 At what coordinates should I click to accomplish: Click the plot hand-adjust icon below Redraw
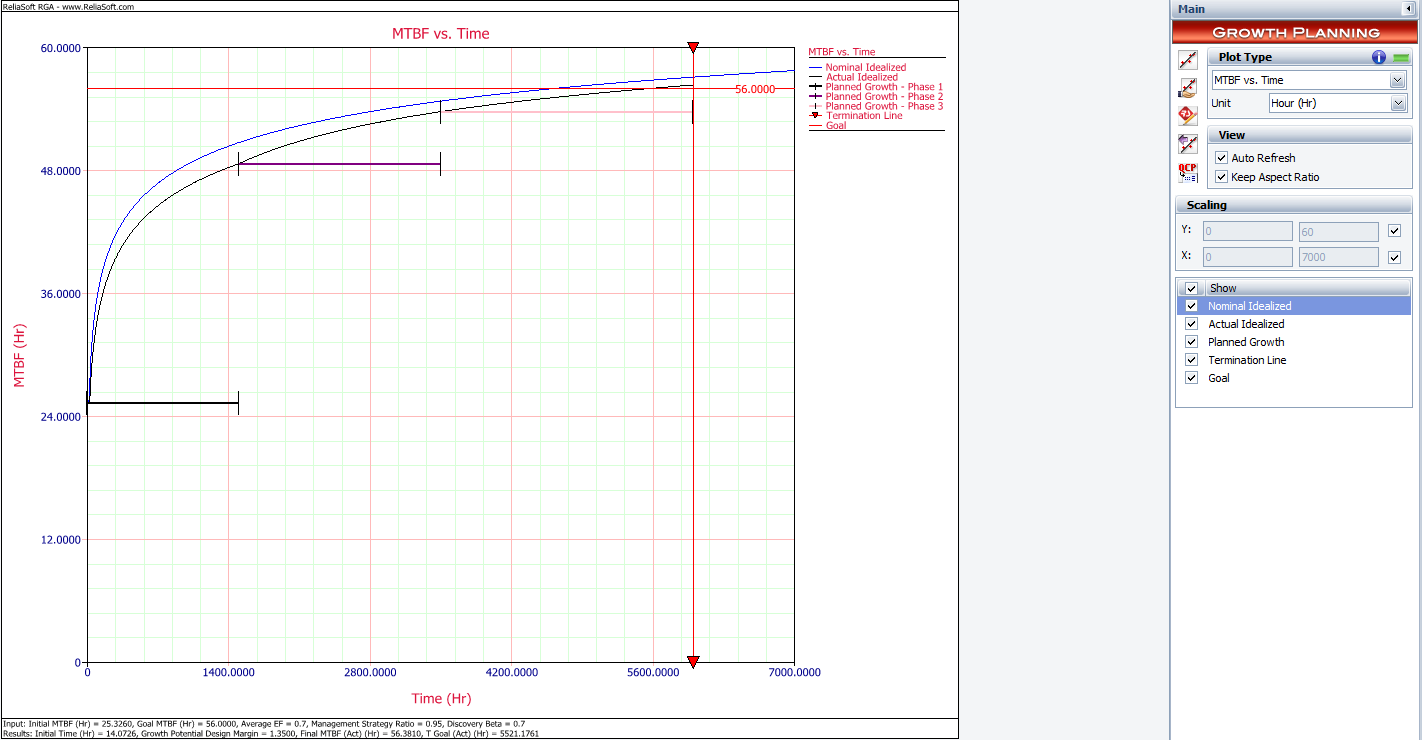(x=1188, y=88)
